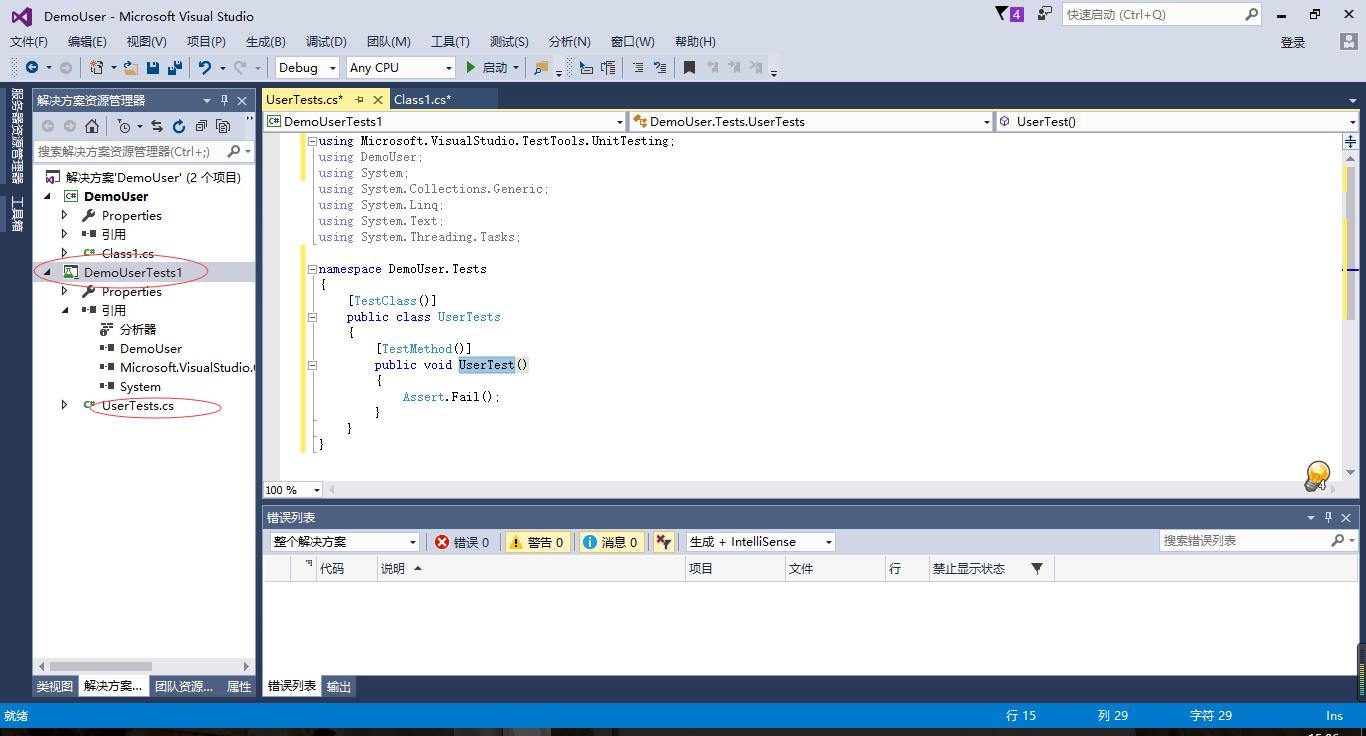
Task: Switch to the 属性 tab
Action: 239,686
